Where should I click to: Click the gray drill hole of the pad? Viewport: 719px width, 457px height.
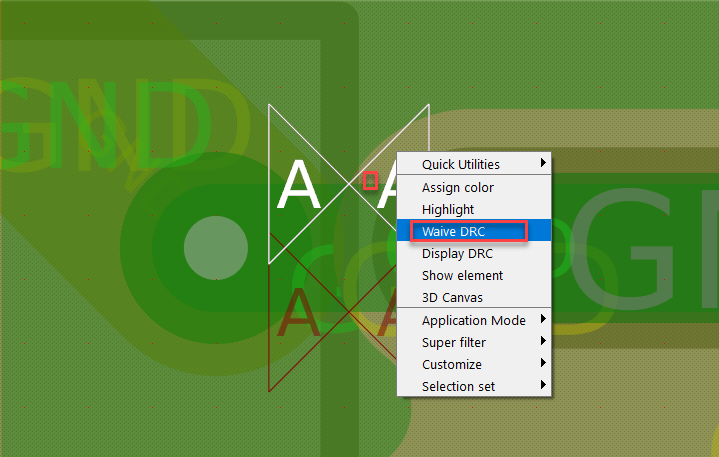click(217, 245)
